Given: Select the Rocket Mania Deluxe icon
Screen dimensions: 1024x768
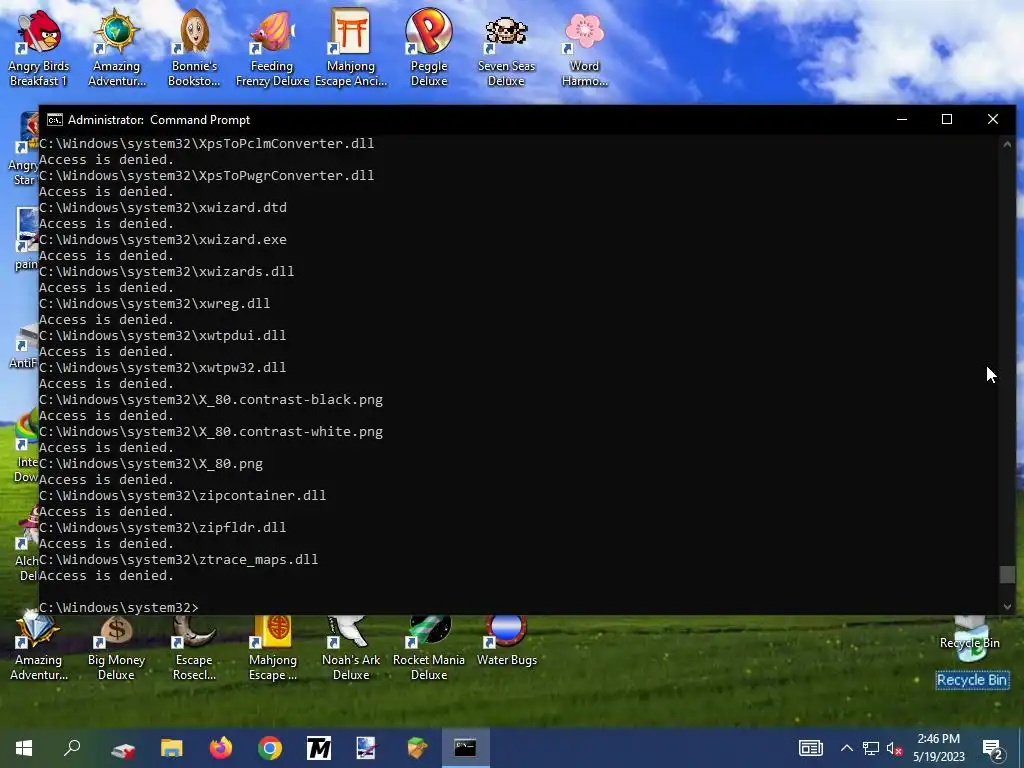Looking at the screenshot, I should click(428, 648).
